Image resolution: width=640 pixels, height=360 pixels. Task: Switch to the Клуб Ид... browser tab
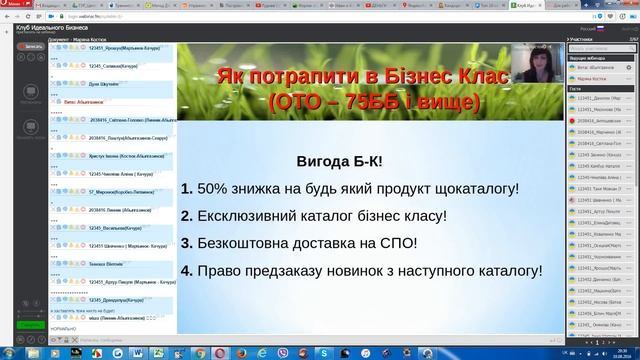(x=527, y=5)
